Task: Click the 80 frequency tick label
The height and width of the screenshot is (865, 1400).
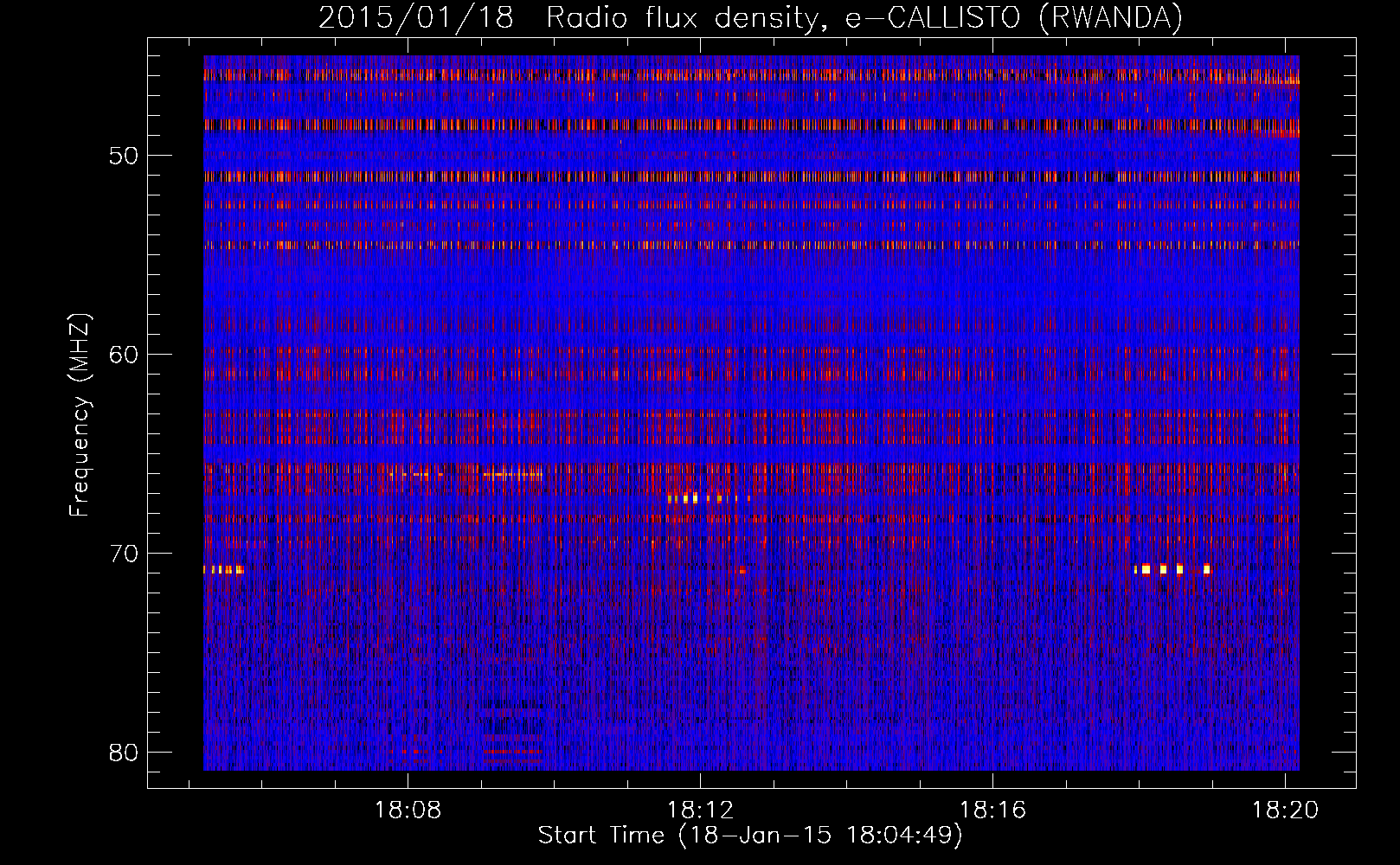Action: (124, 751)
